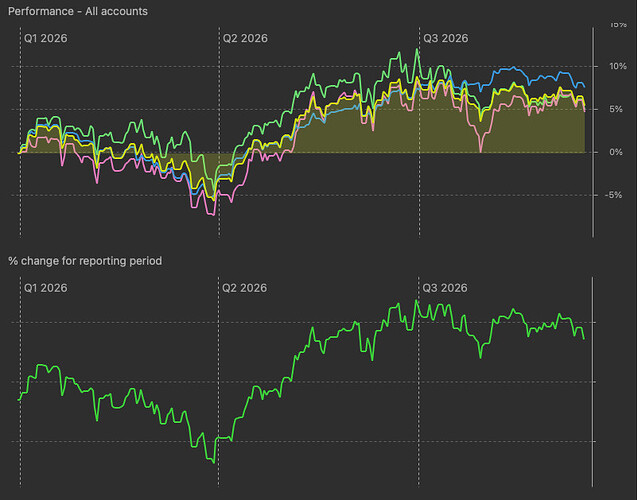The image size is (637, 500).
Task: Select the Q3 2026 label in the top chart
Action: (x=446, y=38)
